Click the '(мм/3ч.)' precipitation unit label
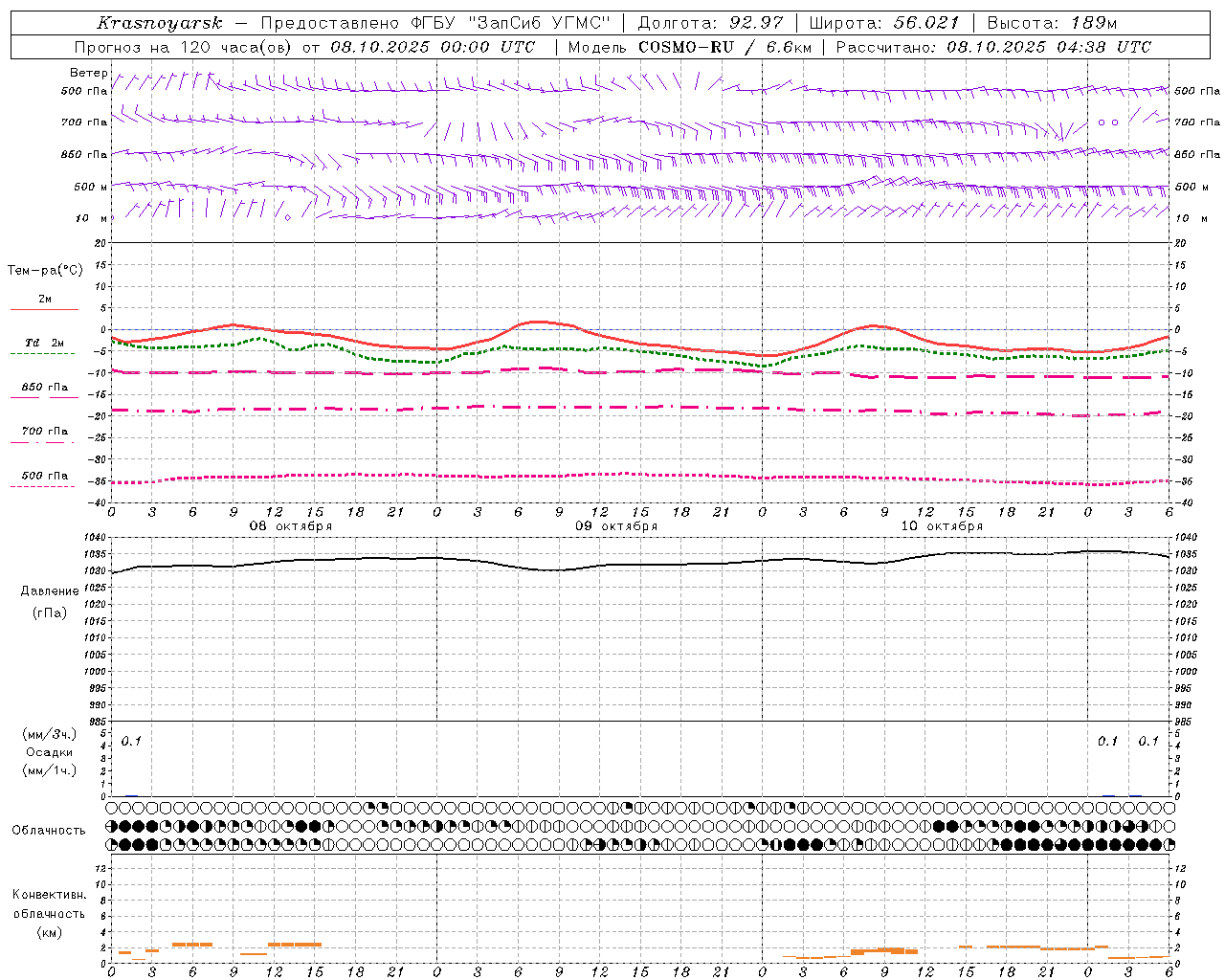 coord(49,735)
